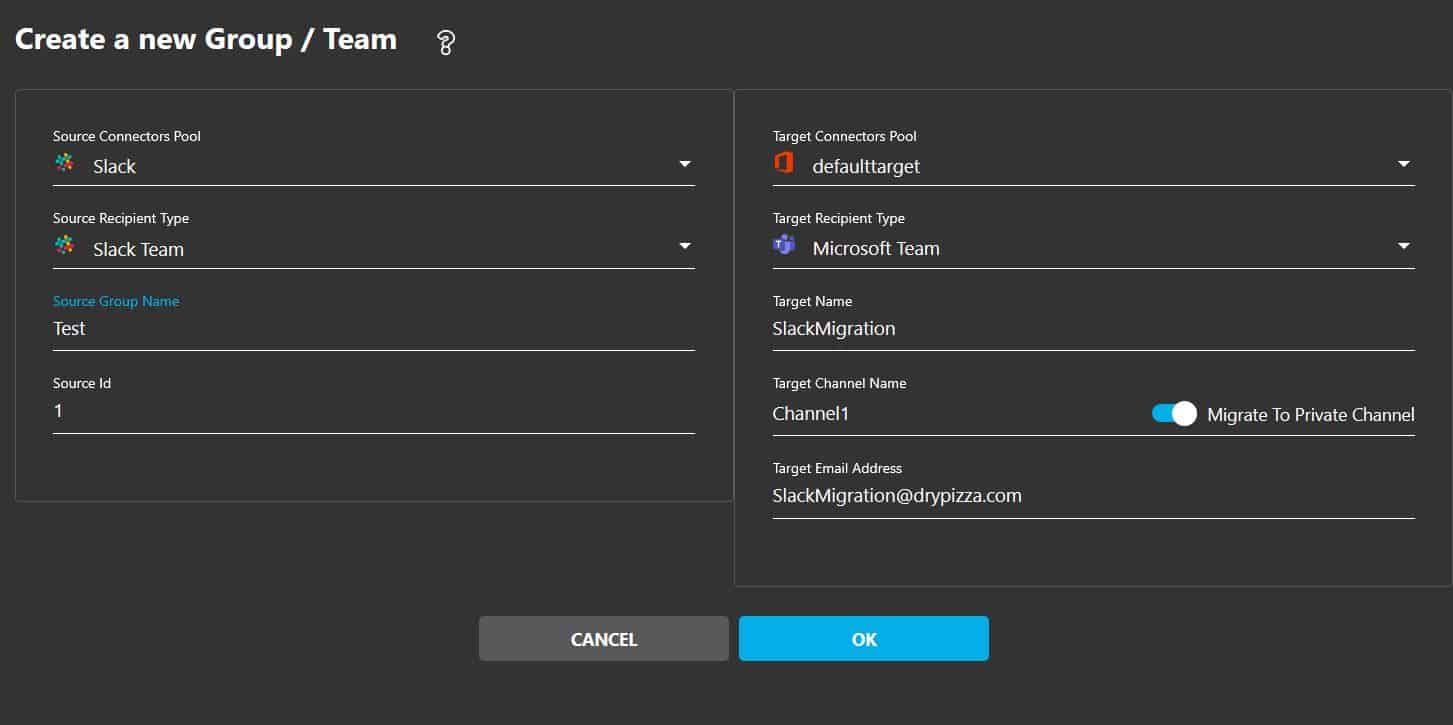This screenshot has width=1453, height=725.
Task: Click the Slack icon beside Source Connectors Pool
Action: coord(65,161)
